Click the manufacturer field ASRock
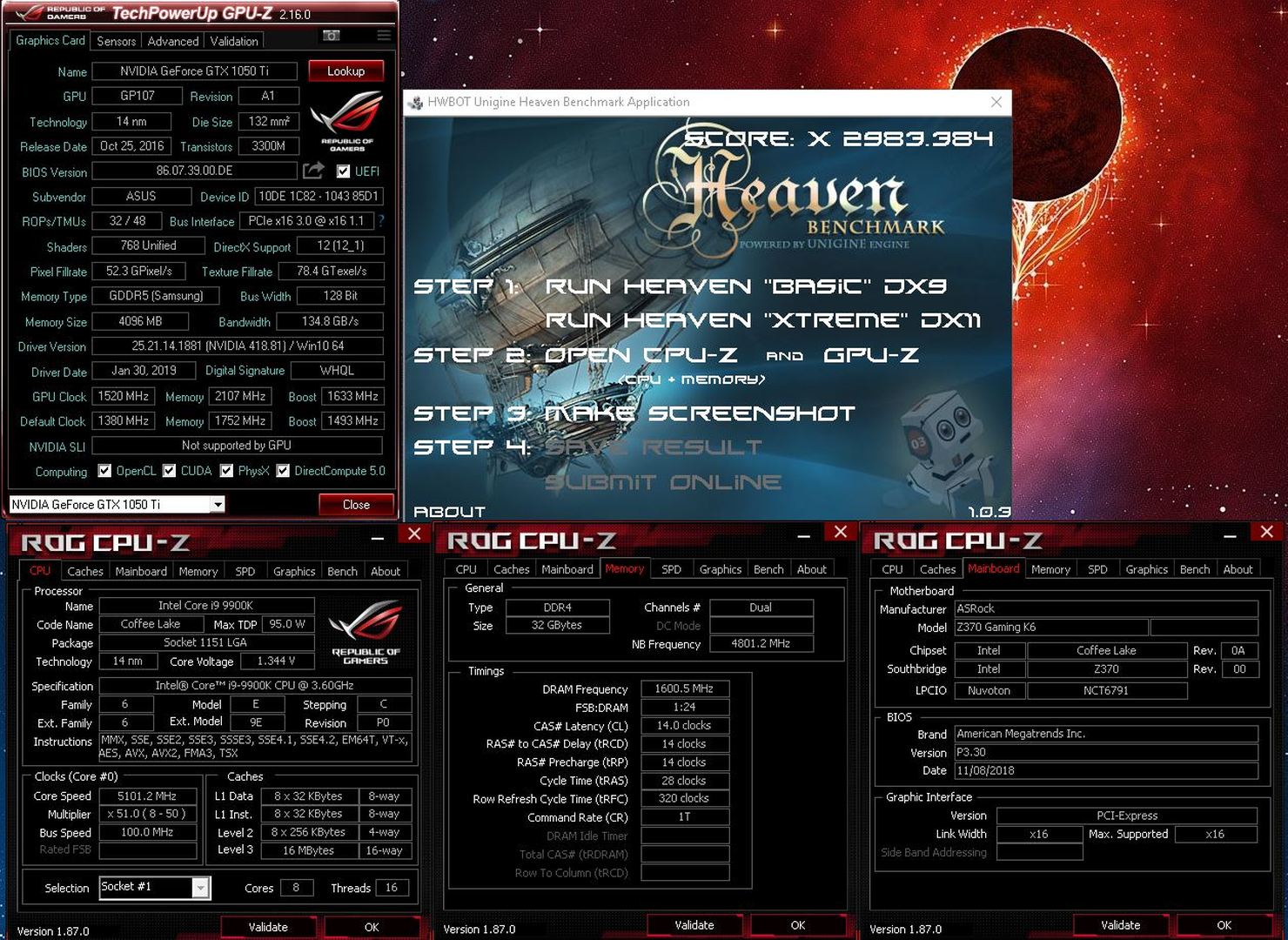 [1106, 609]
